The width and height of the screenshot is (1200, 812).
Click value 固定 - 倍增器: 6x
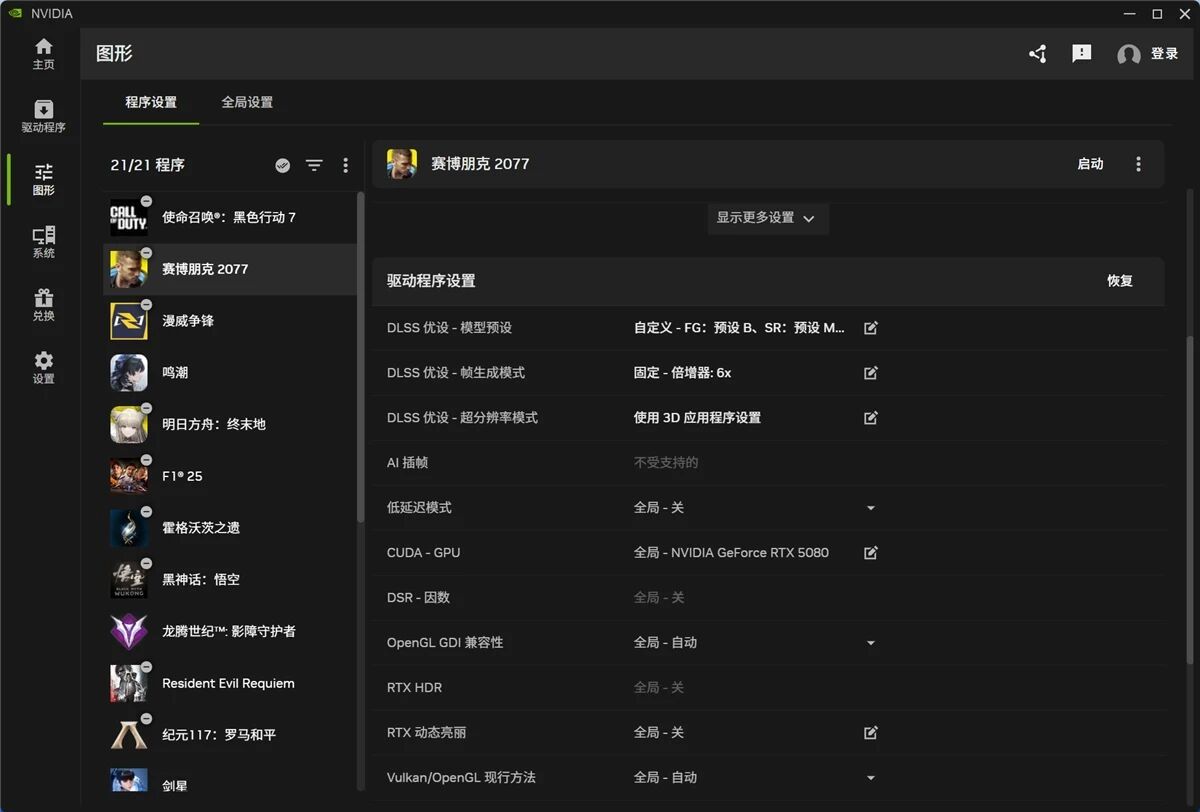(682, 373)
